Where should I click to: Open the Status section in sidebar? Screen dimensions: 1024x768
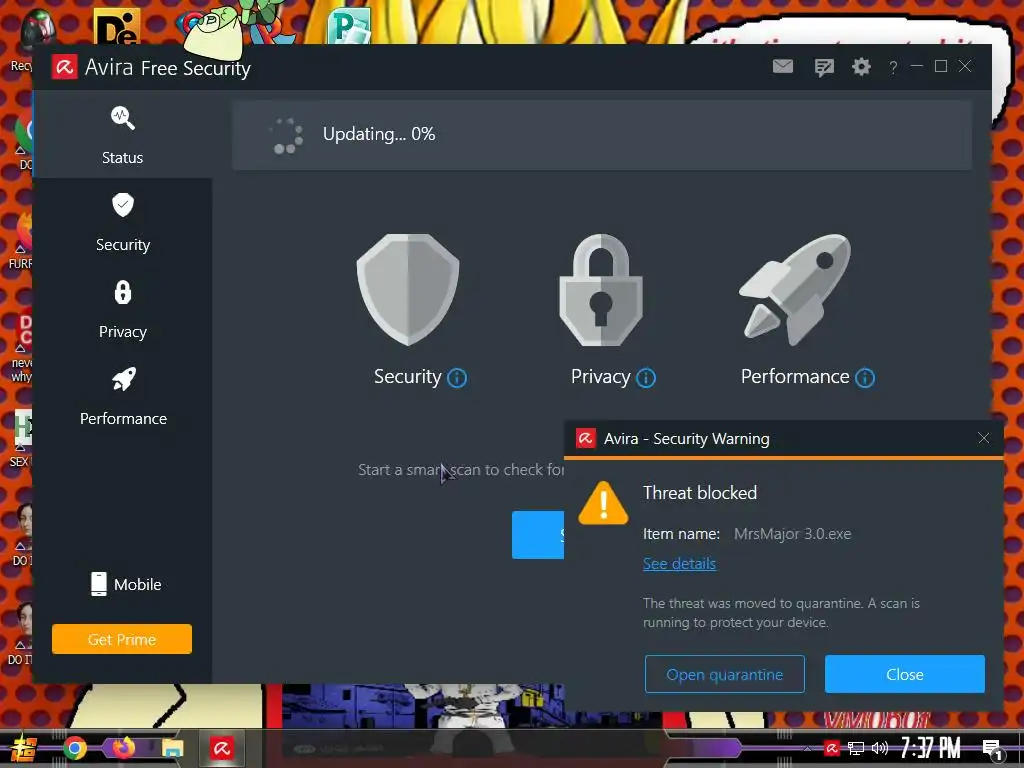(122, 135)
